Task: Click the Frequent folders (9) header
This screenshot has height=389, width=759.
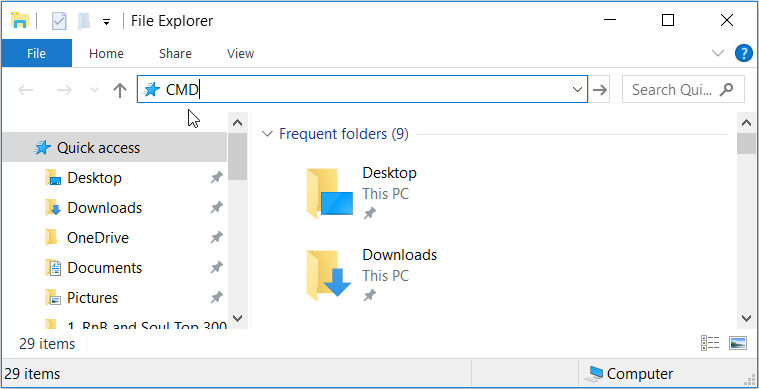Action: click(x=344, y=134)
